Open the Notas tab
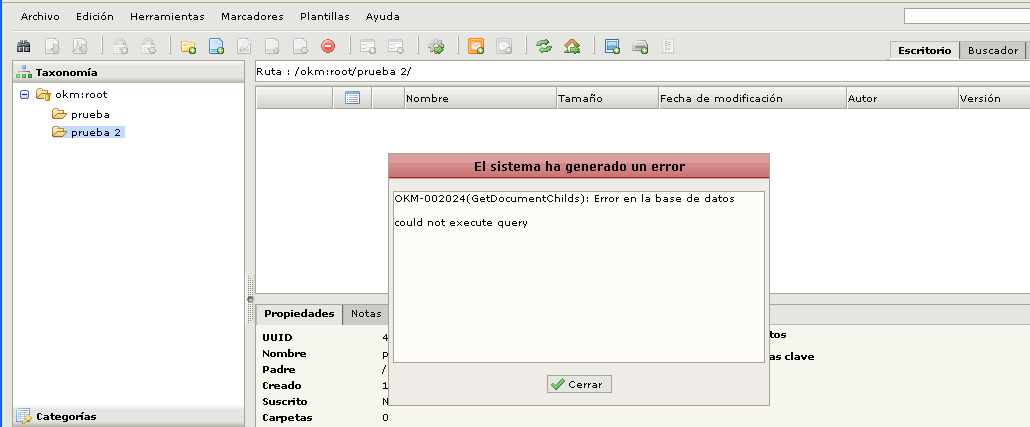Image resolution: width=1030 pixels, height=427 pixels. [x=366, y=314]
